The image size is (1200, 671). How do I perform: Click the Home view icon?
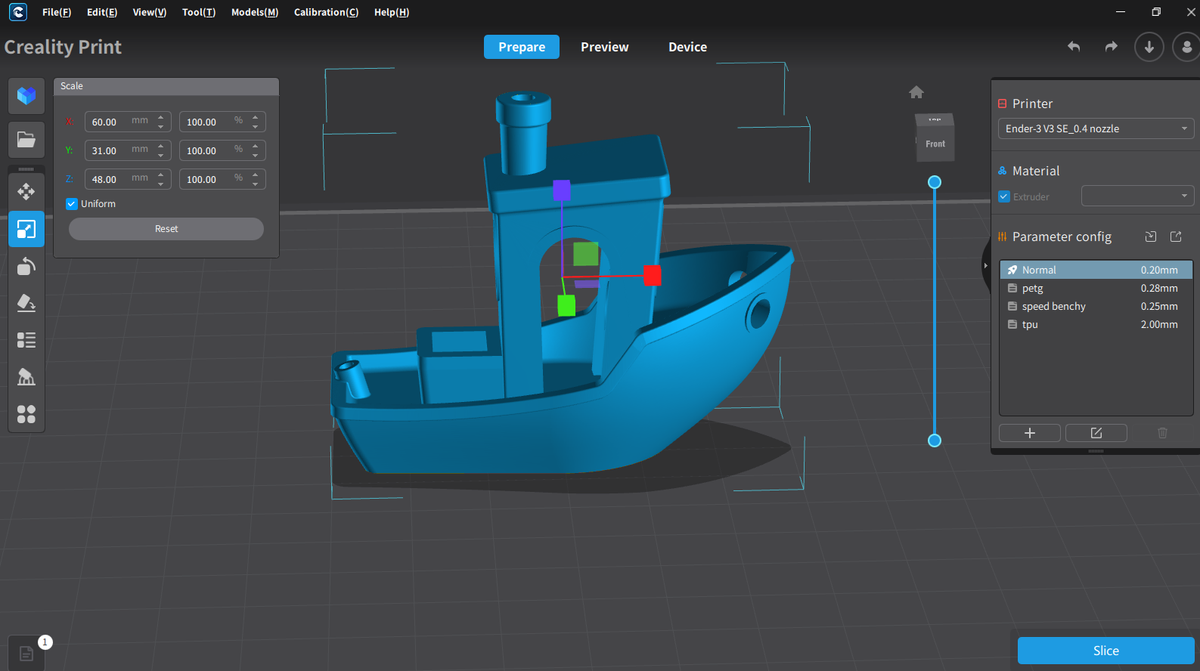point(916,92)
